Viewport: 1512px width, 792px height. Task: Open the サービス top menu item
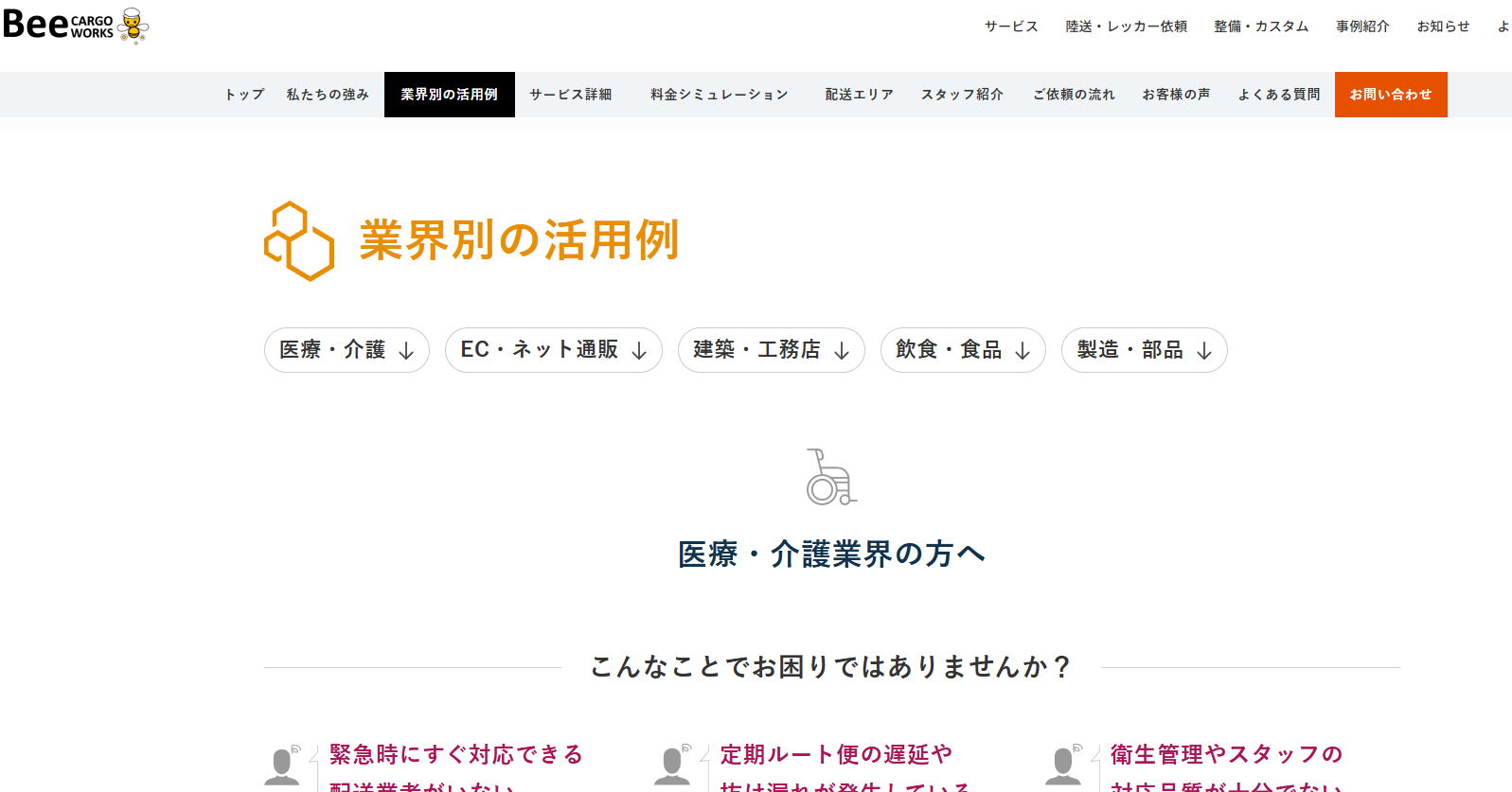coord(1011,26)
